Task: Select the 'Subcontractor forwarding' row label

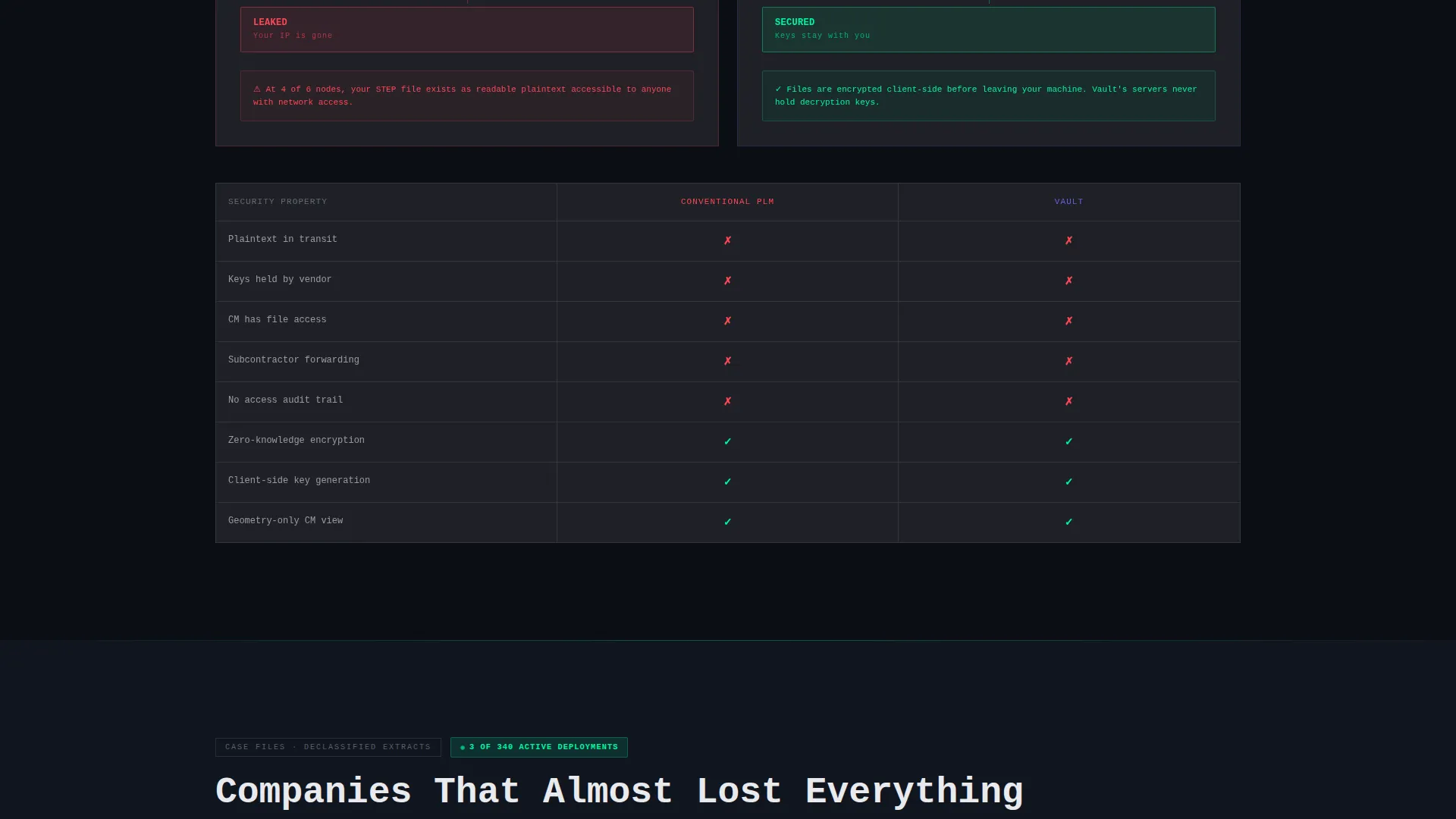Action: (x=293, y=359)
